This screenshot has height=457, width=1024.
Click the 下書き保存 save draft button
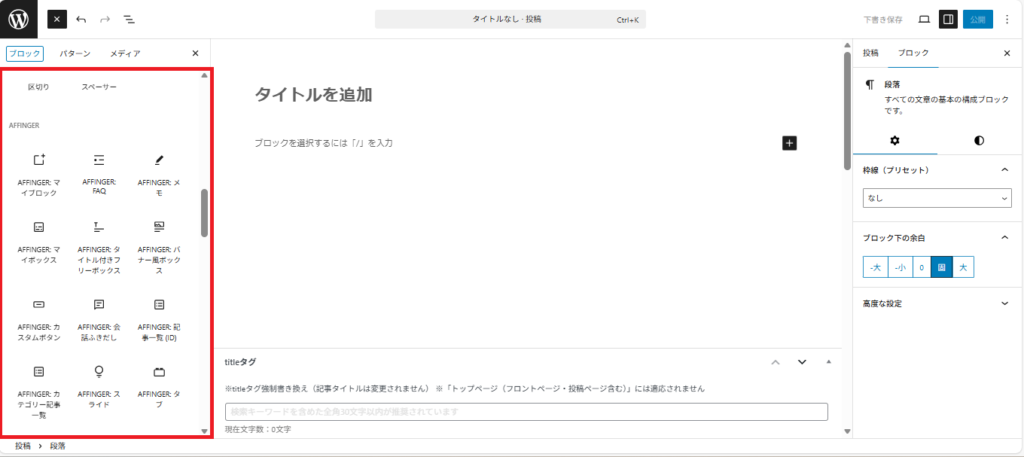coord(882,19)
